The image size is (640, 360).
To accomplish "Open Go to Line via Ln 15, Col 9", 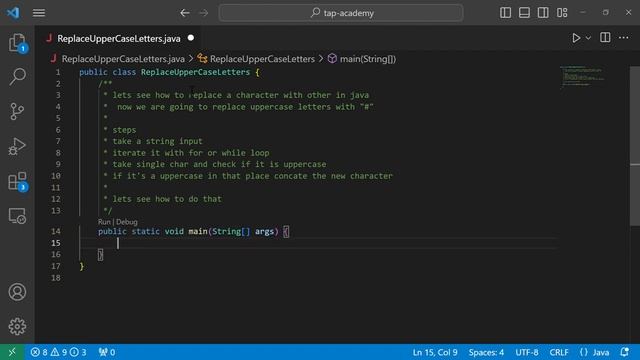I will 435,352.
